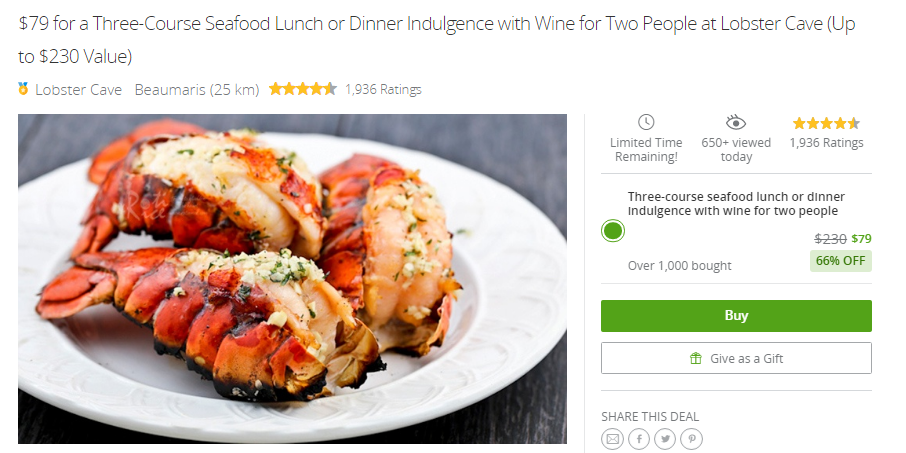
Task: Click the green Buy button
Action: tap(736, 315)
